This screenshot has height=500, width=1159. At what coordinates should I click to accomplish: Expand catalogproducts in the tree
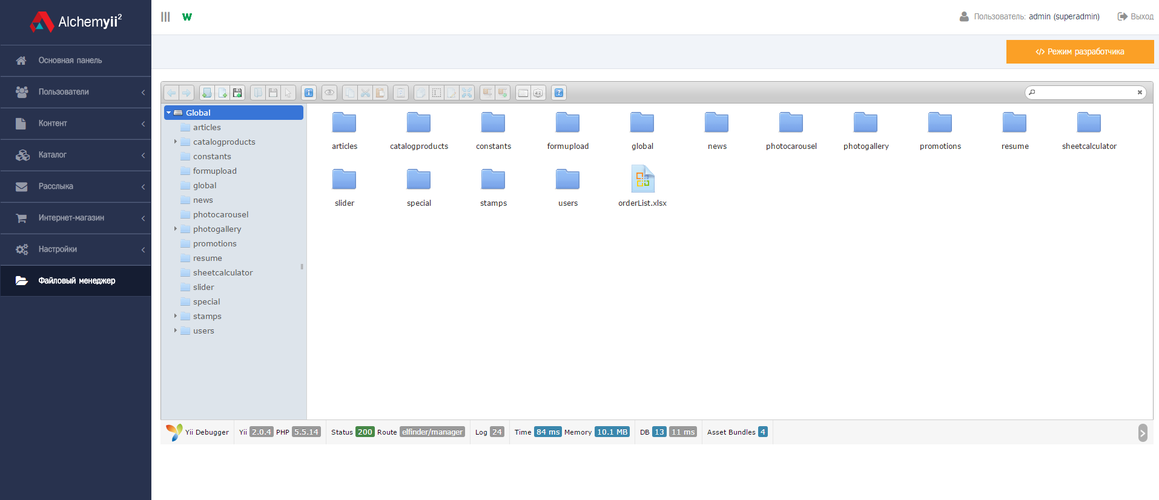tap(175, 141)
